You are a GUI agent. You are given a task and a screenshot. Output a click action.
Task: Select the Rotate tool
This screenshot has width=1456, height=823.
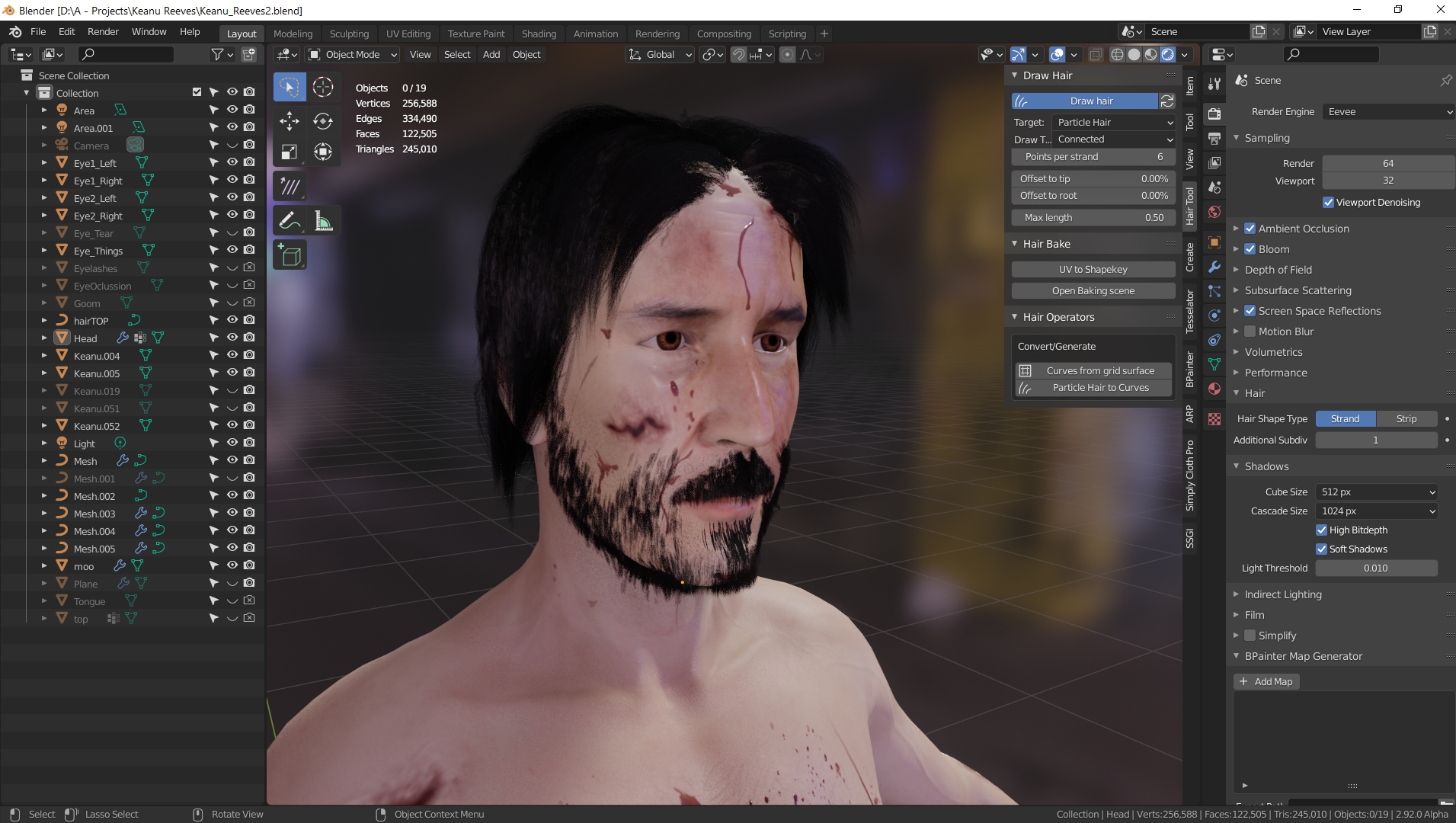(323, 120)
